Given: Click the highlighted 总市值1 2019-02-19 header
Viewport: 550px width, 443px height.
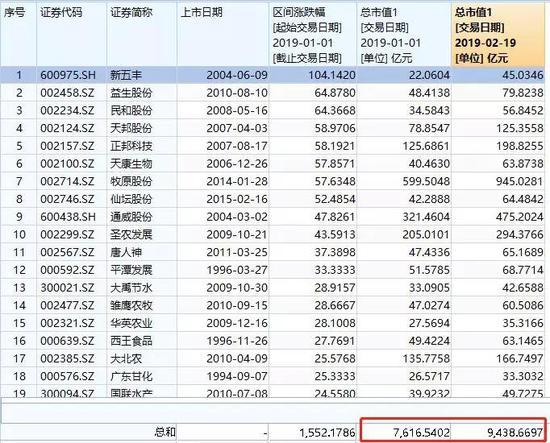Looking at the screenshot, I should (498, 34).
